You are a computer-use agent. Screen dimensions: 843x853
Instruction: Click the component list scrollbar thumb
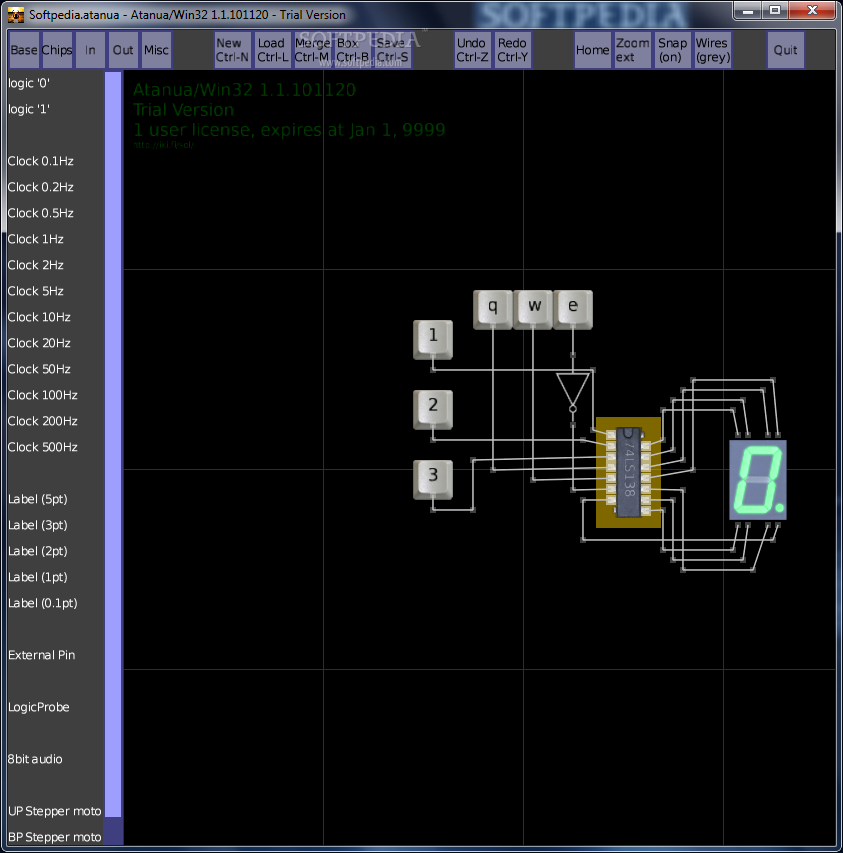[113, 444]
